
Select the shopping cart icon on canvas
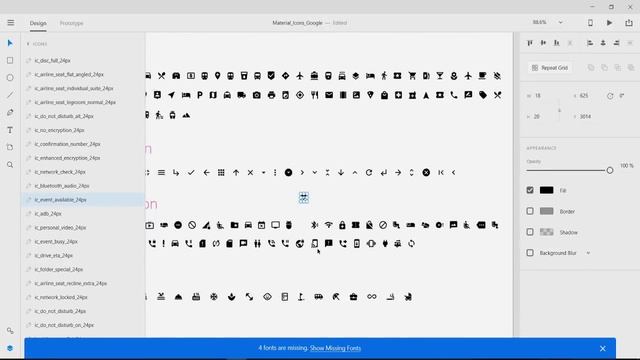click(x=412, y=76)
